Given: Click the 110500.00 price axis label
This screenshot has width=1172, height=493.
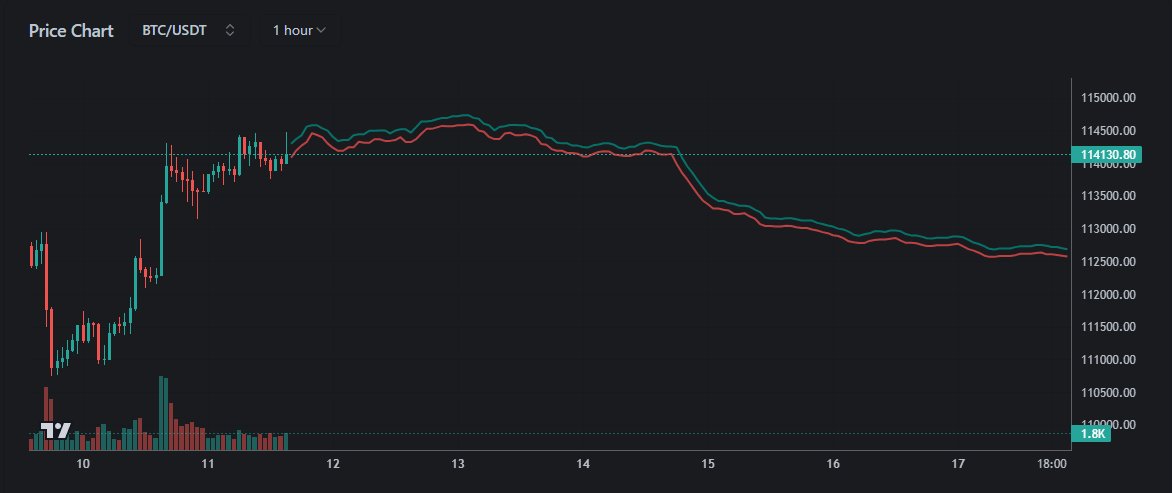Looking at the screenshot, I should [x=1108, y=392].
